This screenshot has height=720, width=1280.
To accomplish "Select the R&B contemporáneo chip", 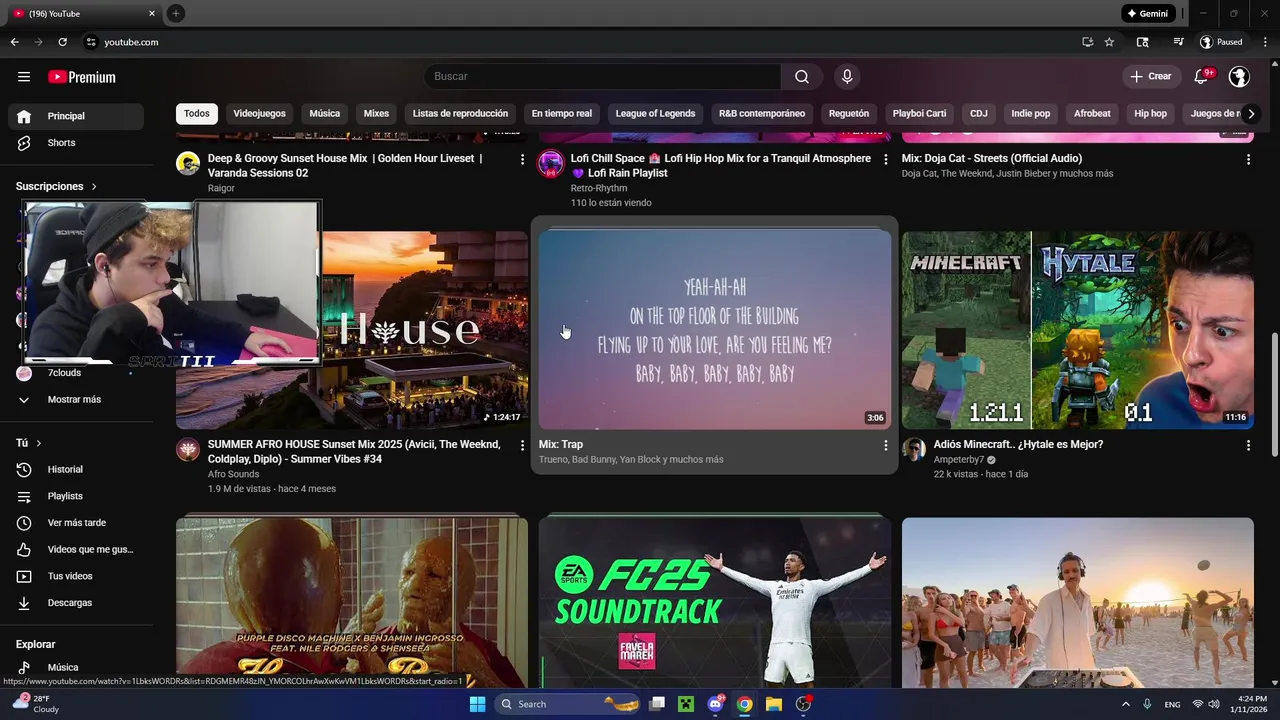I will 762,114.
